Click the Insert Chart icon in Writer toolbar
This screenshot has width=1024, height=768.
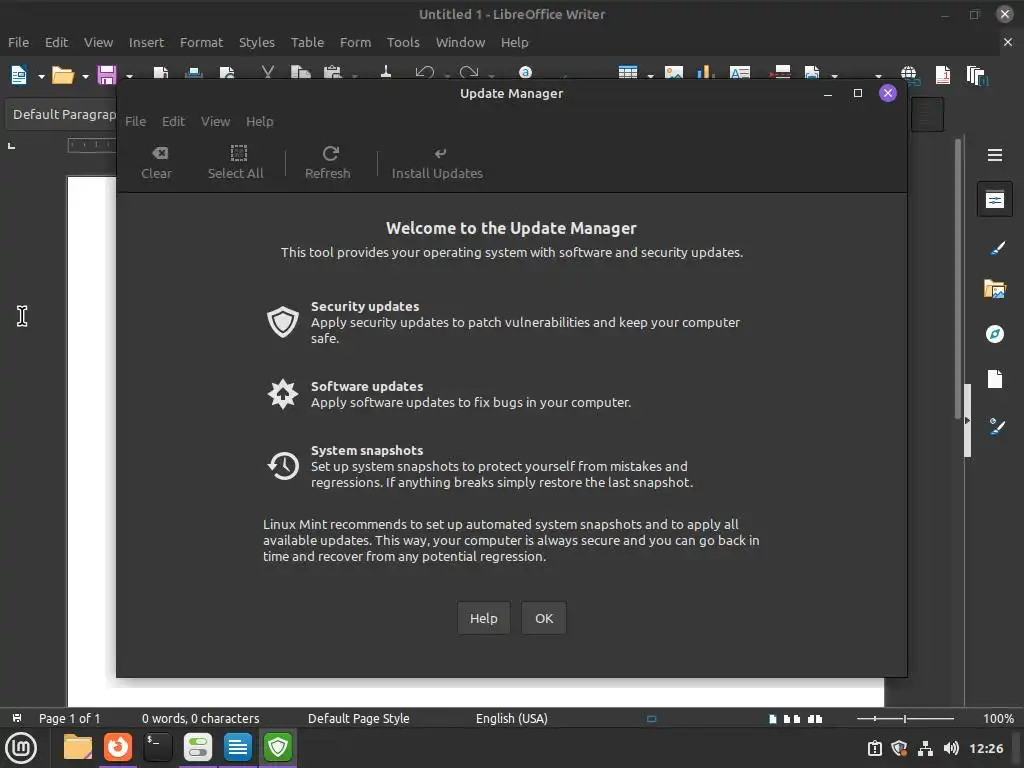pyautogui.click(x=705, y=72)
